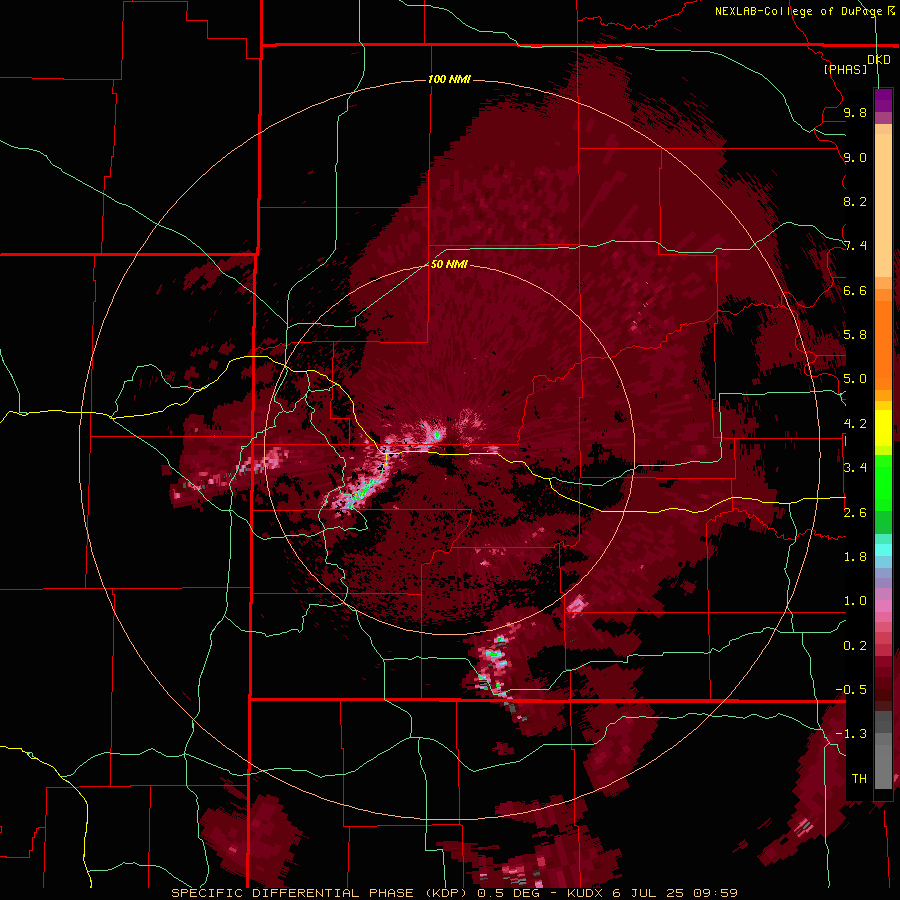Image resolution: width=900 pixels, height=900 pixels.
Task: Click the TH threshold legend label
Action: pyautogui.click(x=859, y=779)
